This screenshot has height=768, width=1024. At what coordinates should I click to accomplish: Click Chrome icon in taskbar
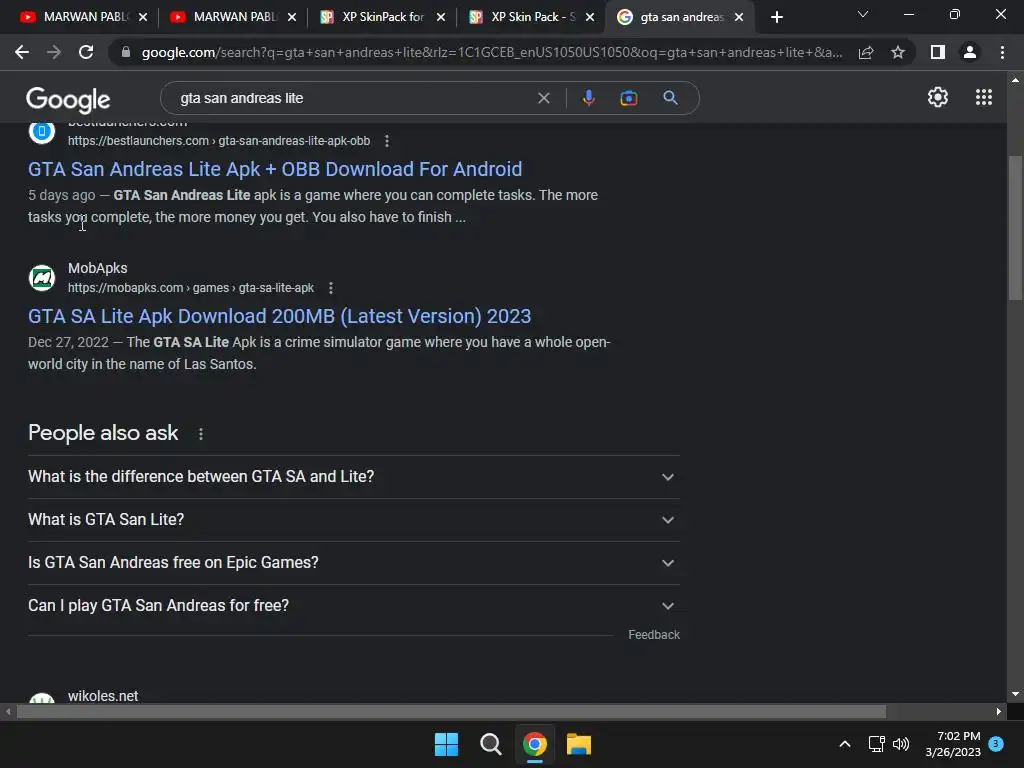(535, 744)
